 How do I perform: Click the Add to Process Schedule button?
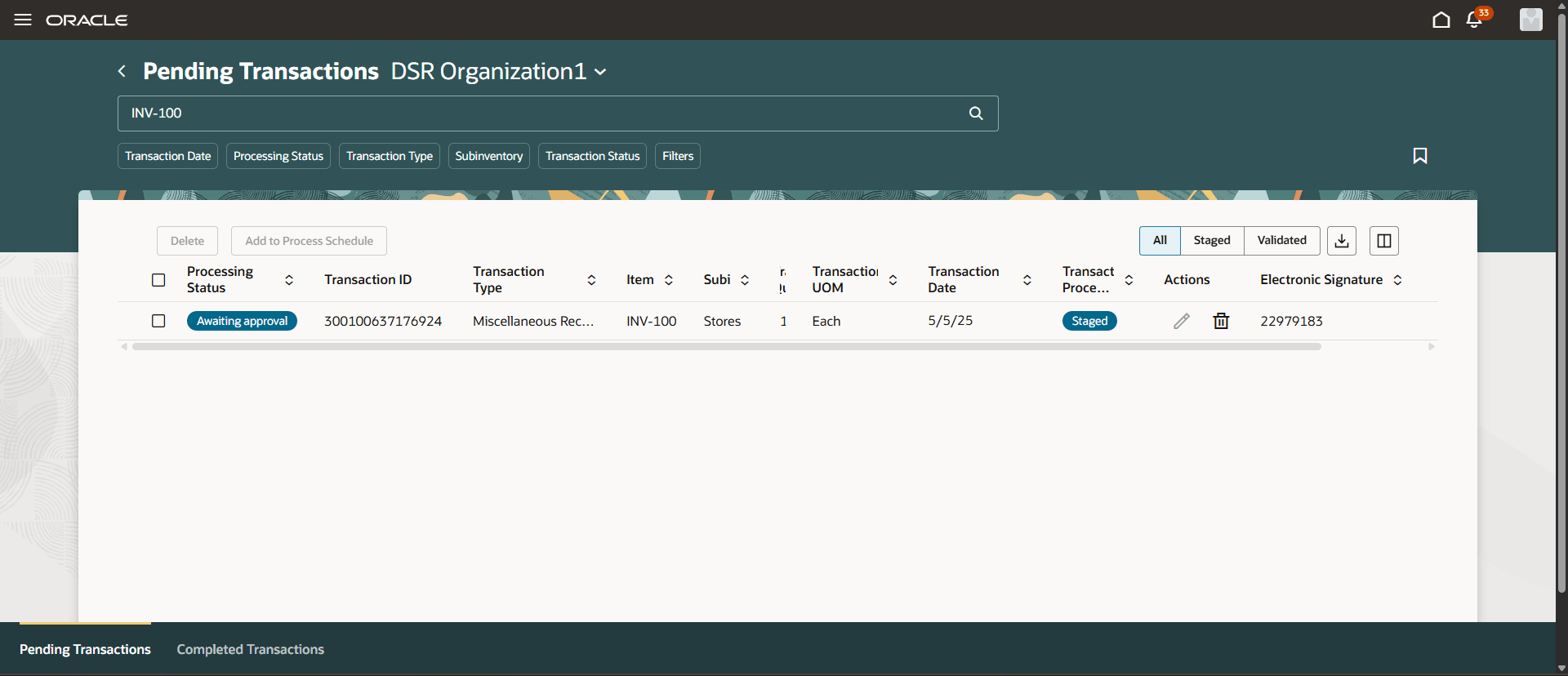[x=310, y=241]
